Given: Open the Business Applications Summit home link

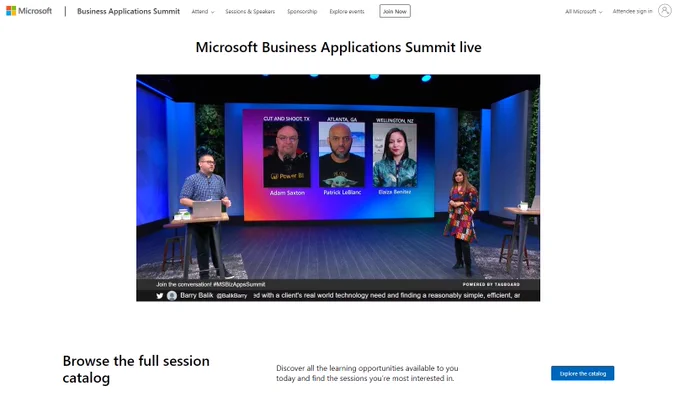Looking at the screenshot, I should pyautogui.click(x=128, y=11).
